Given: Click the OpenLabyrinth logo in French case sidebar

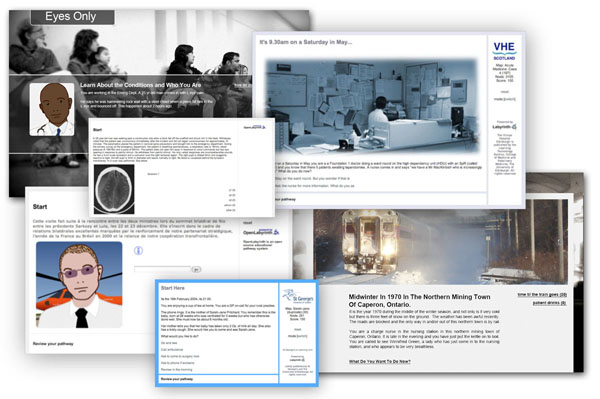Looking at the screenshot, I should pos(261,232).
